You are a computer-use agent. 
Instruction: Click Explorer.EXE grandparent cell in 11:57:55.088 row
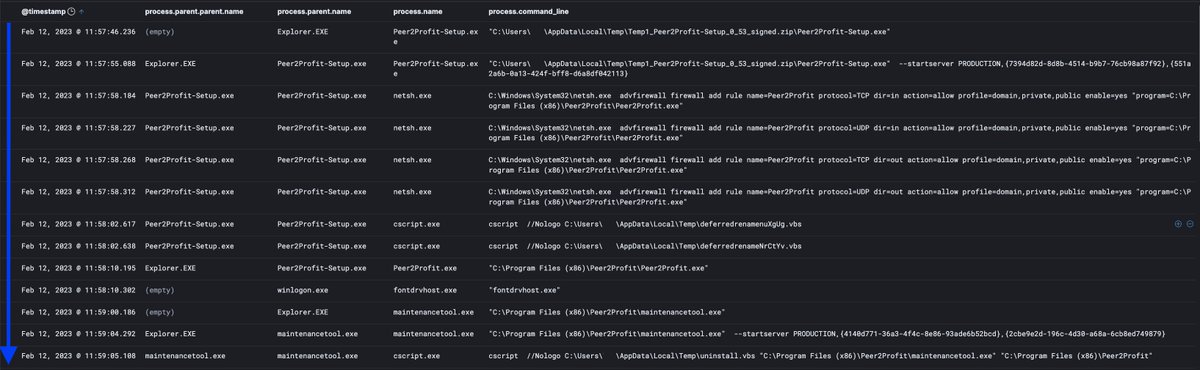click(x=170, y=63)
